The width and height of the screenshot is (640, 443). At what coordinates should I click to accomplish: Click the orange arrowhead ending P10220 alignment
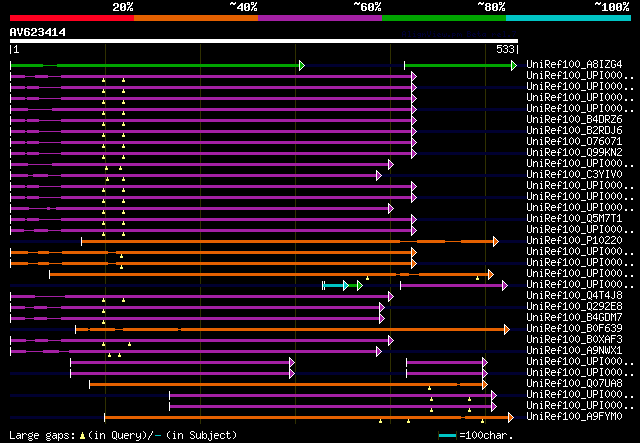[x=496, y=242]
